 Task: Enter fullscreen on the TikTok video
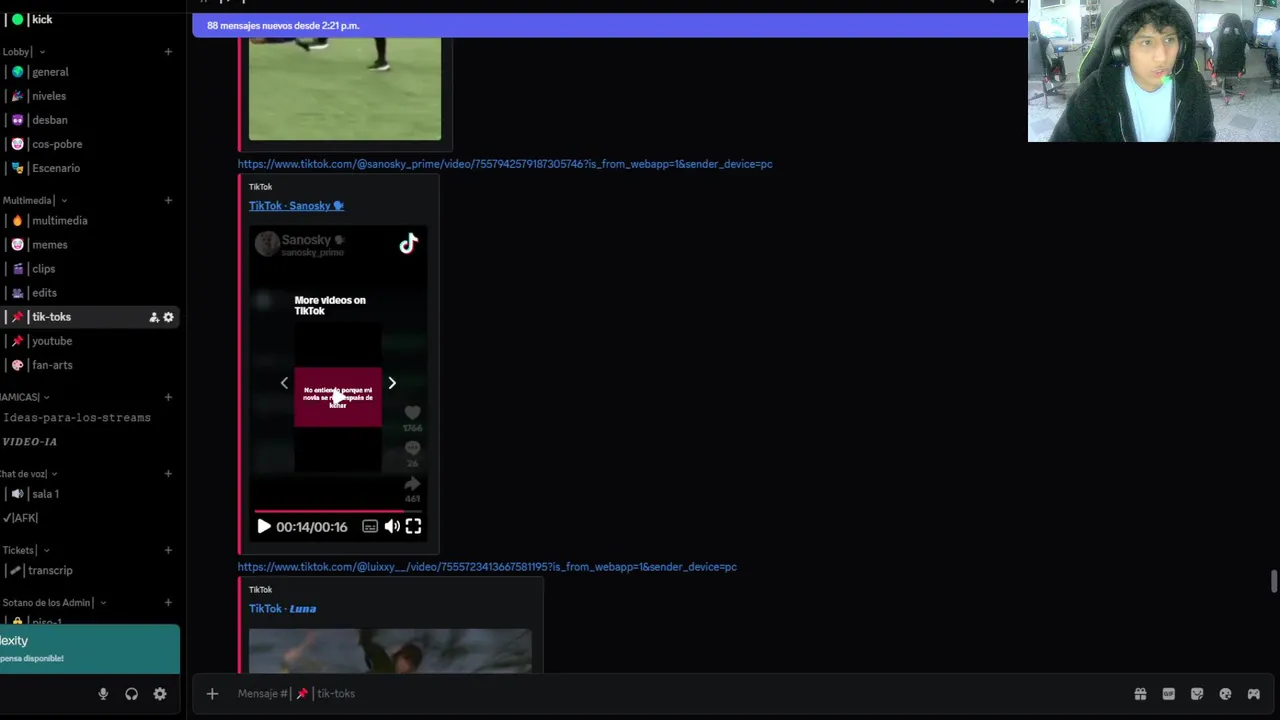[x=413, y=527]
